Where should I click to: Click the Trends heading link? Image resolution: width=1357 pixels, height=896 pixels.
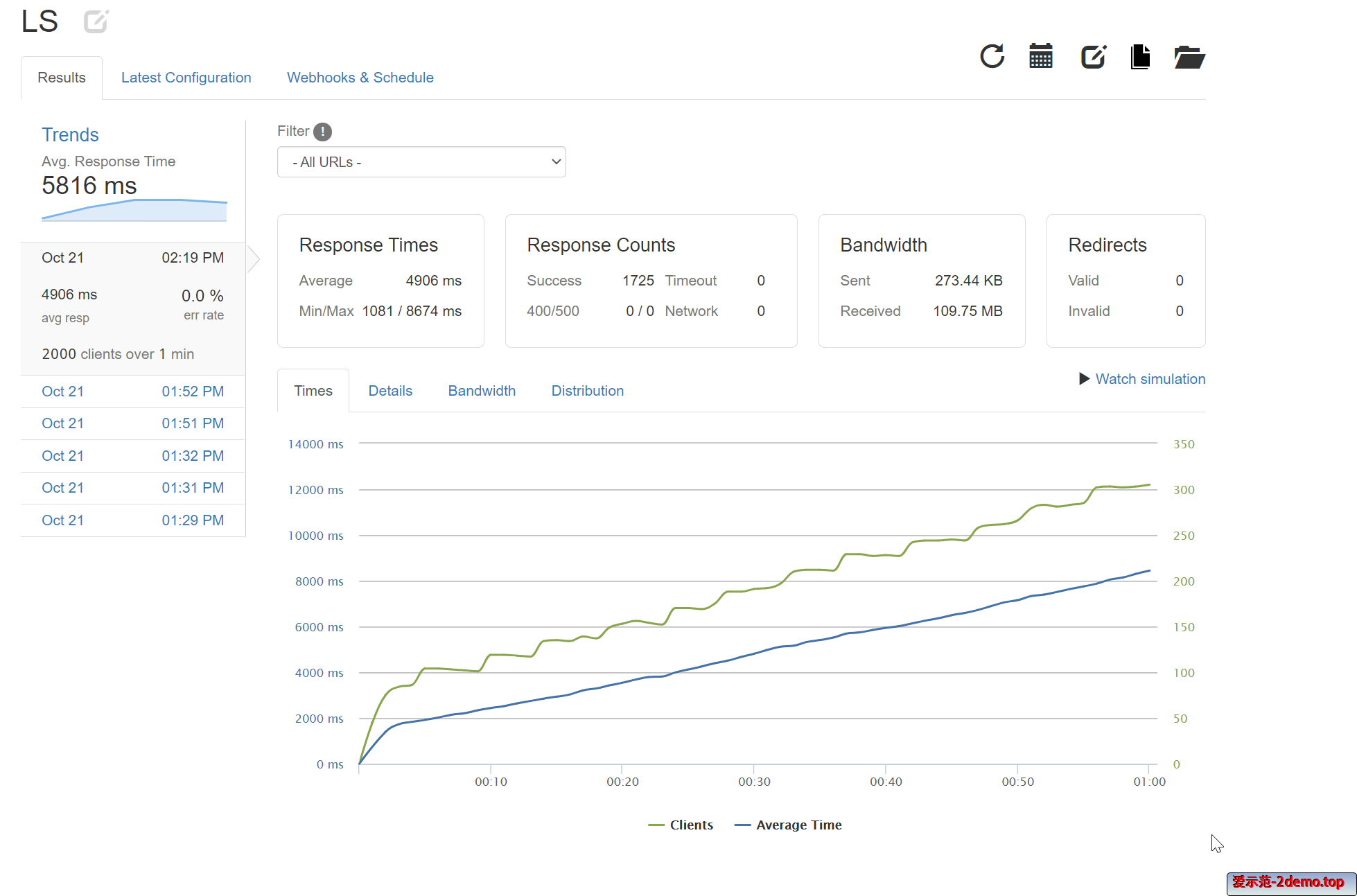[70, 134]
